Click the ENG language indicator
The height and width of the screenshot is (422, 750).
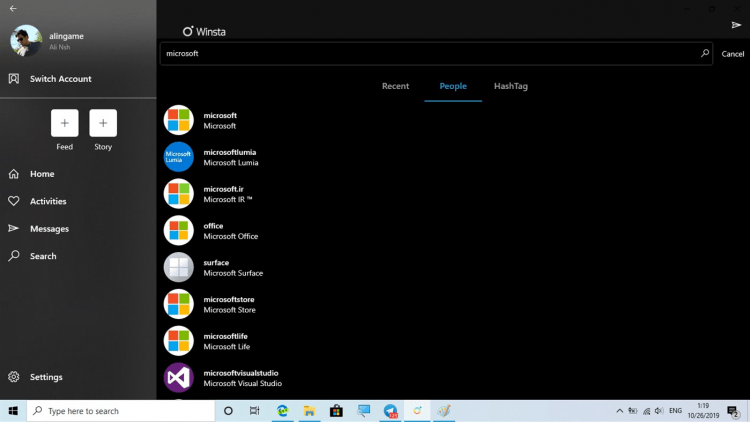click(675, 411)
